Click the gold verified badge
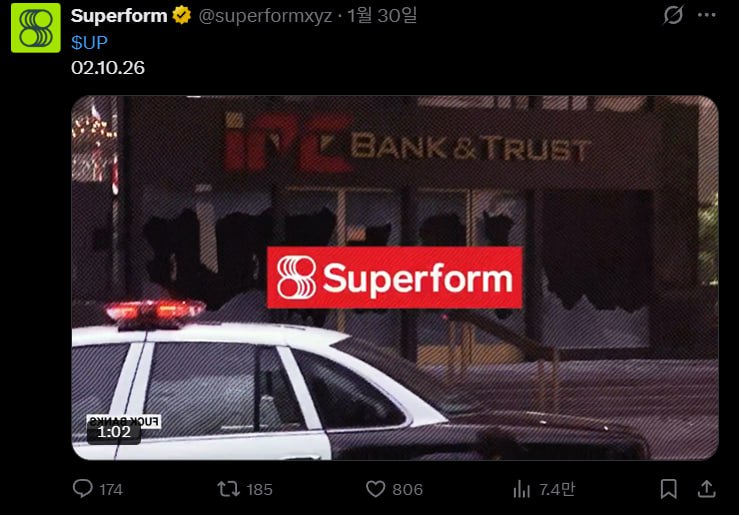 (181, 15)
